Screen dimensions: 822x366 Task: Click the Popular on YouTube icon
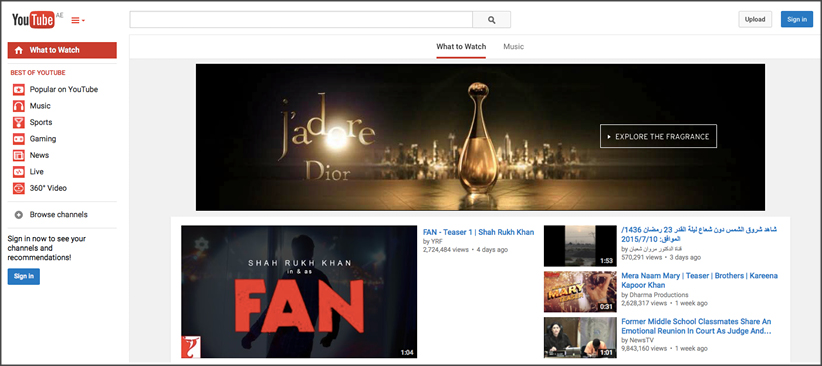click(x=19, y=90)
